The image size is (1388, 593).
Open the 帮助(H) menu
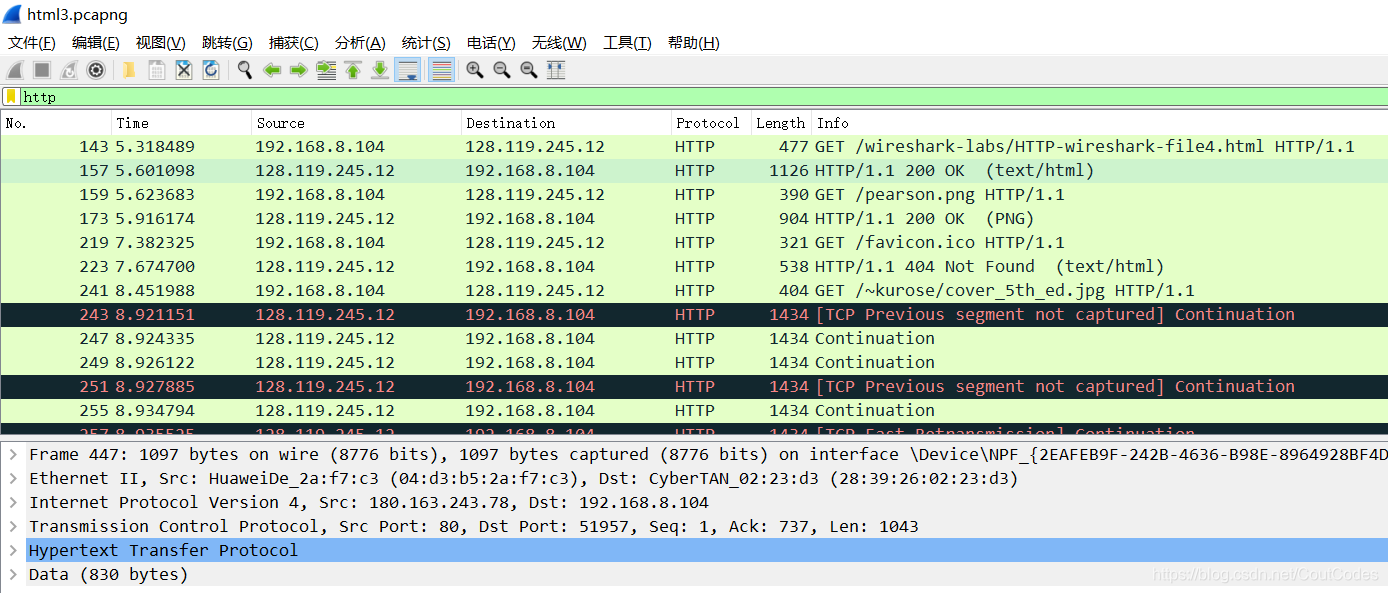pos(694,43)
